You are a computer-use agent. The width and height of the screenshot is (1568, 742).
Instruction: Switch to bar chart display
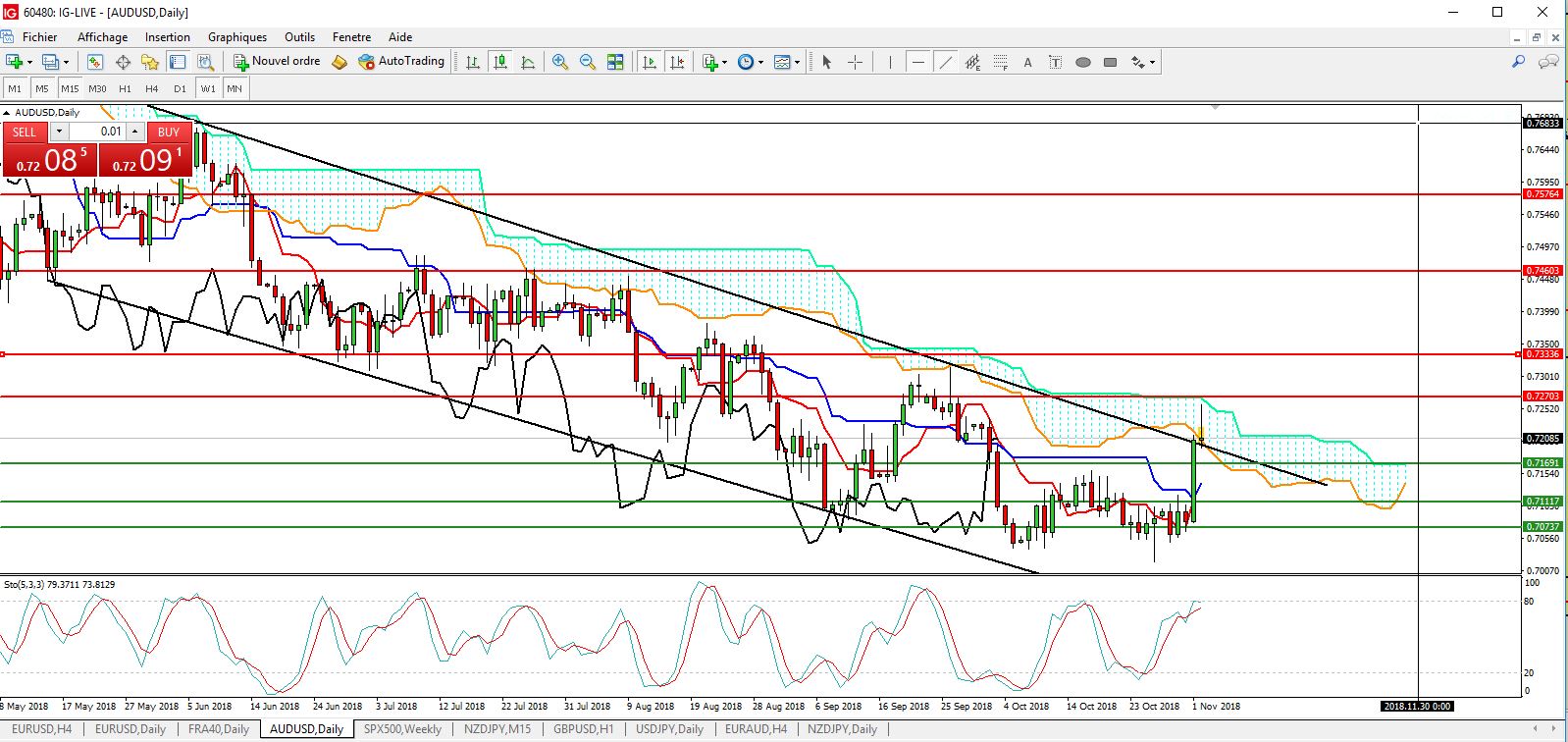[473, 62]
